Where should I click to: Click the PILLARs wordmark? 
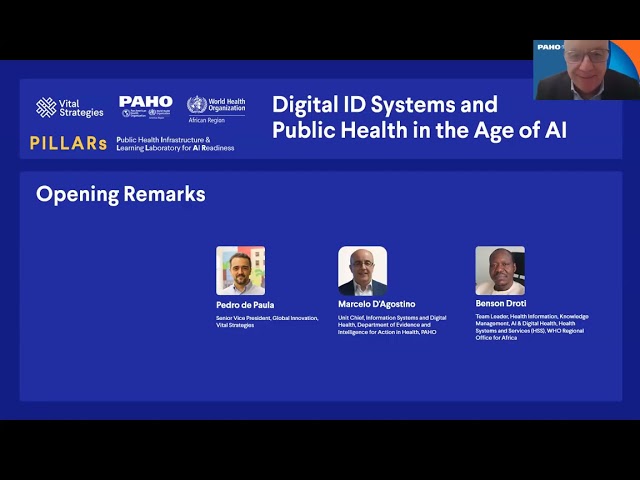pos(68,143)
